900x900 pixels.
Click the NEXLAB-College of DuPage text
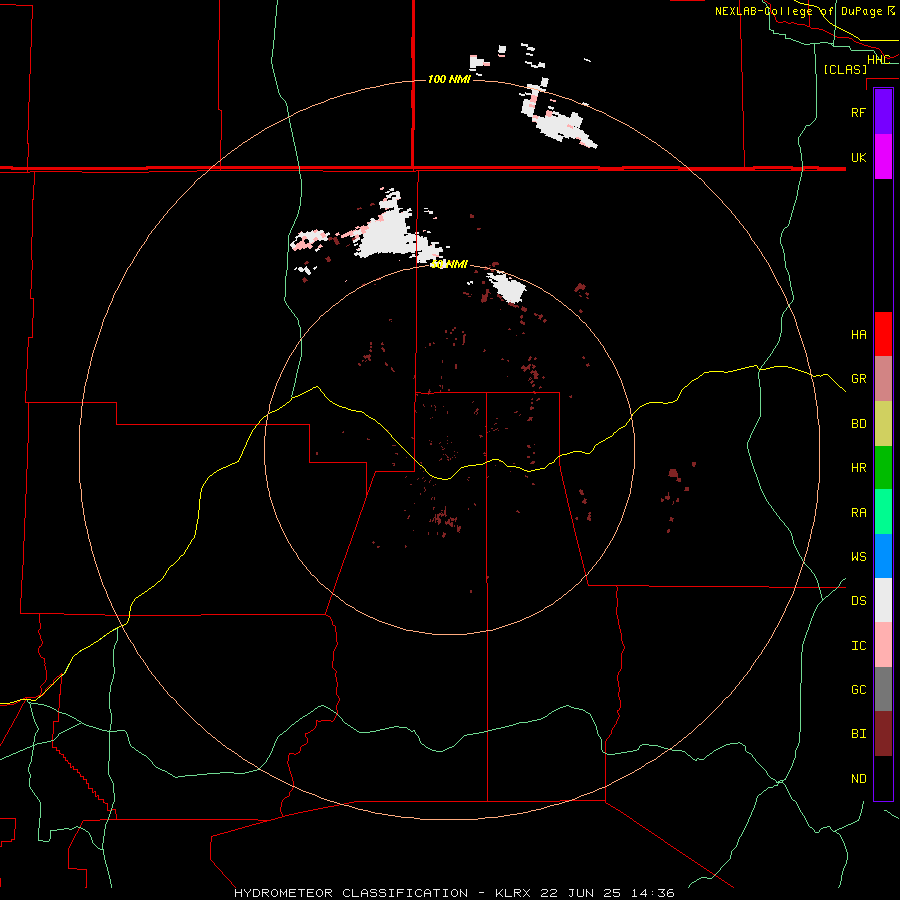798,11
